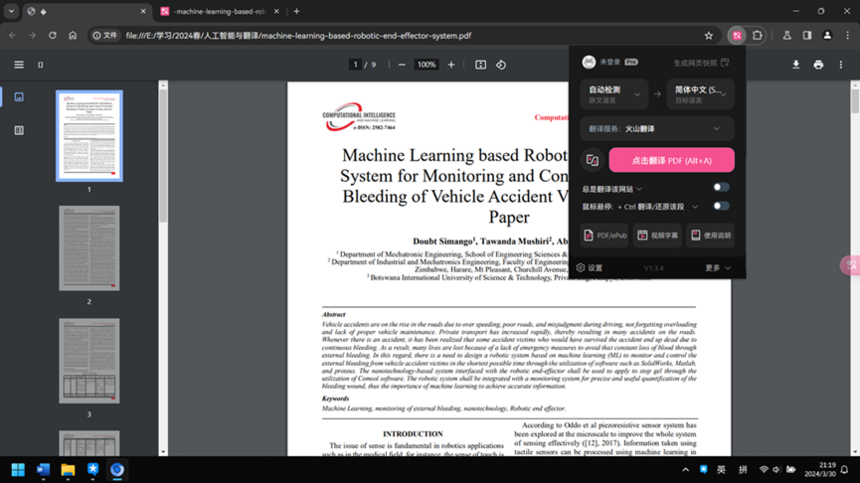The height and width of the screenshot is (483, 860).
Task: Click the Pro badge
Action: 631,62
